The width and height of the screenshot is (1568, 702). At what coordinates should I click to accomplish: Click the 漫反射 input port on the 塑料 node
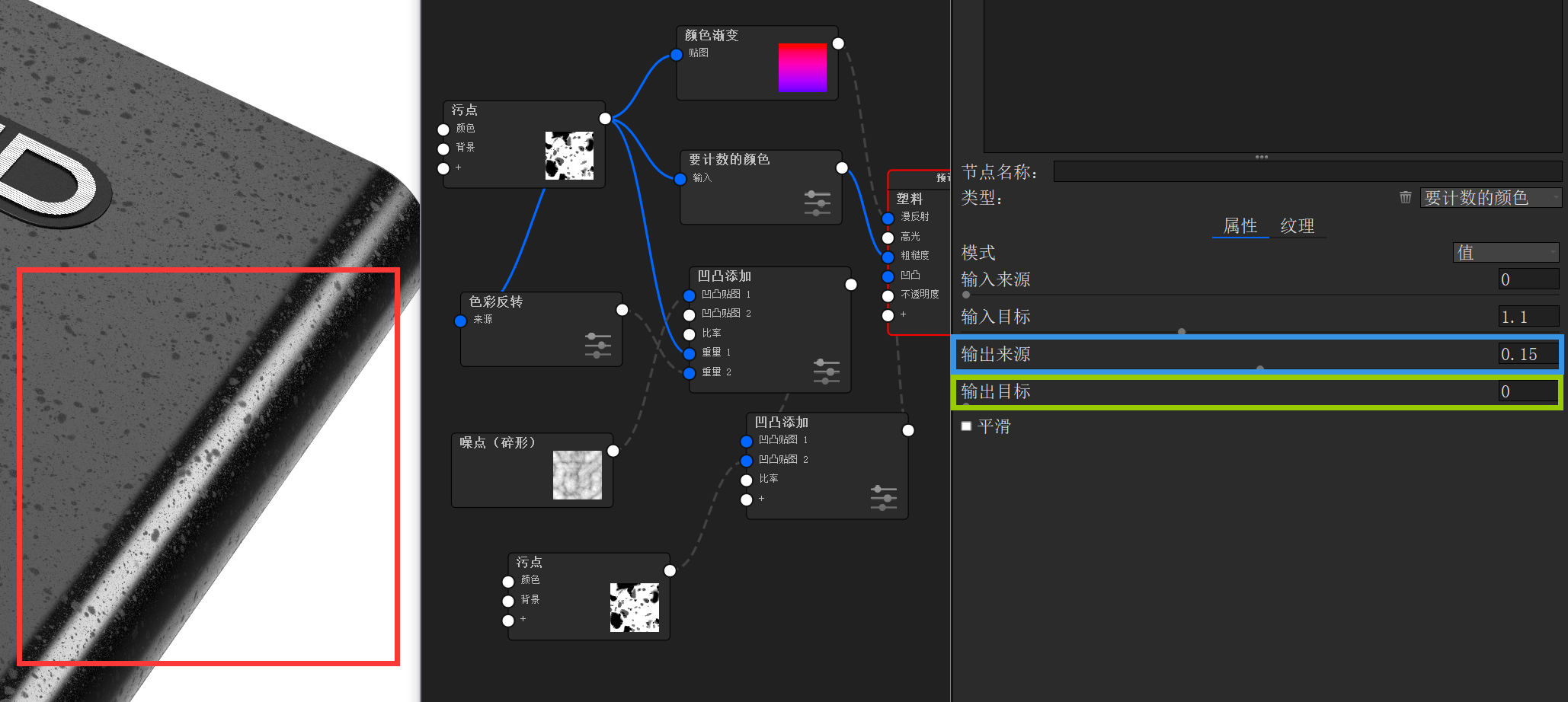[x=887, y=217]
